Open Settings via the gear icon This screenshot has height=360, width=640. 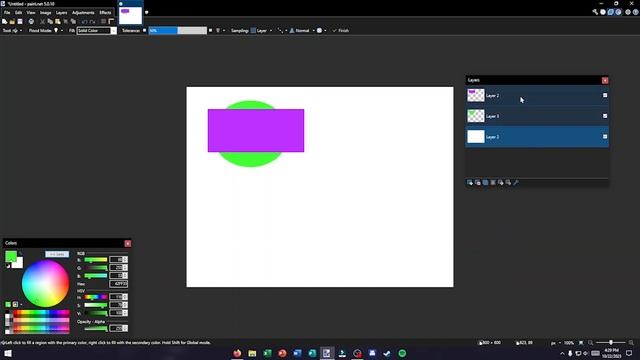pos(628,12)
